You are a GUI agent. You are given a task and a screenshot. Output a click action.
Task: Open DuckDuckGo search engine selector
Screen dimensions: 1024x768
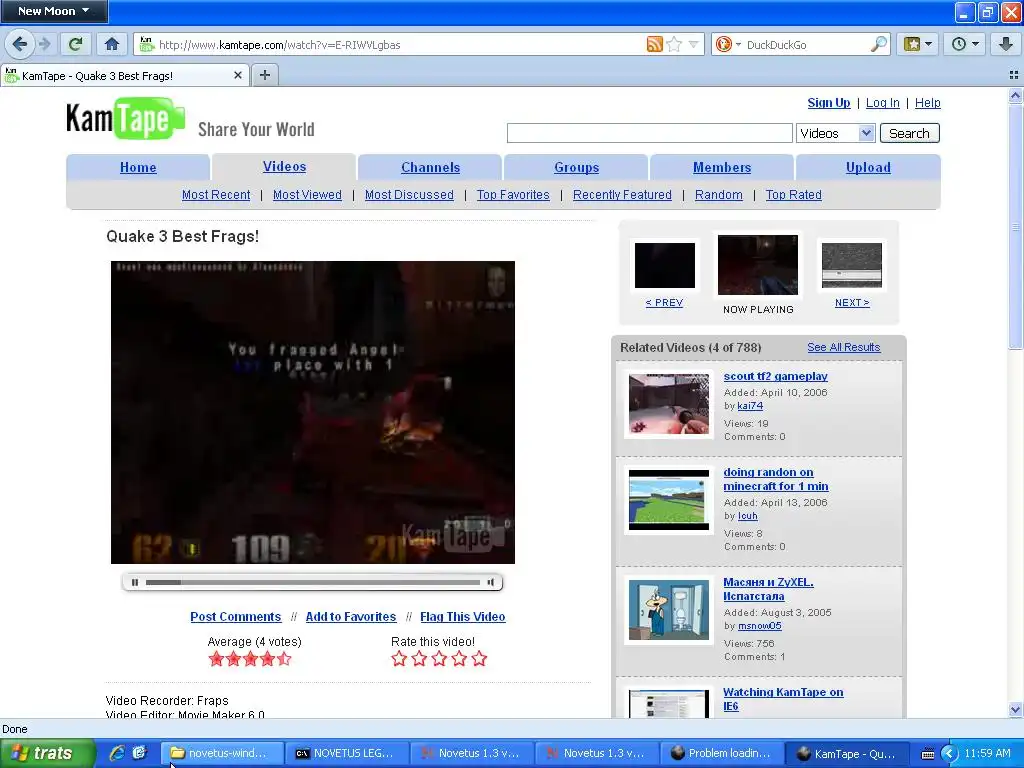pos(728,44)
